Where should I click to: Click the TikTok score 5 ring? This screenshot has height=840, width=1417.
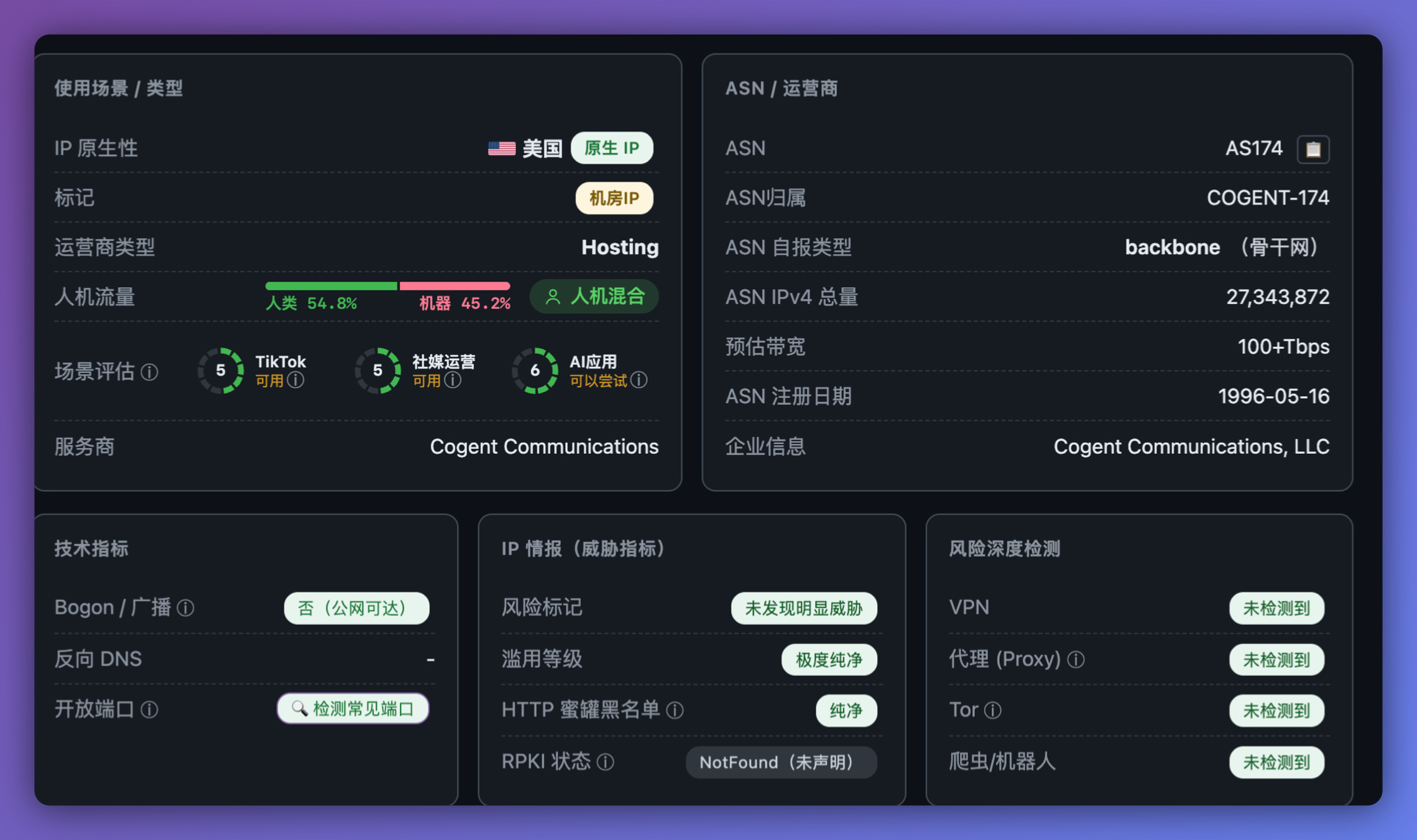coord(221,371)
